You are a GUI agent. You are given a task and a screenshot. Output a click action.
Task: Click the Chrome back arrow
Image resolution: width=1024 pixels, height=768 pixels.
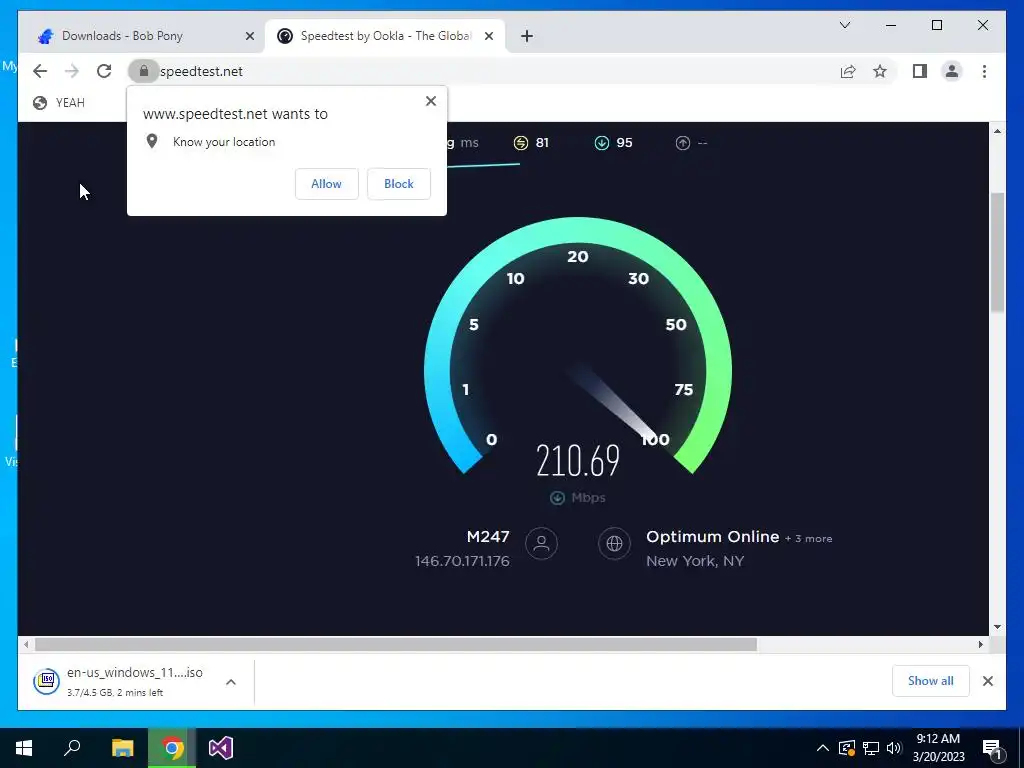click(40, 71)
